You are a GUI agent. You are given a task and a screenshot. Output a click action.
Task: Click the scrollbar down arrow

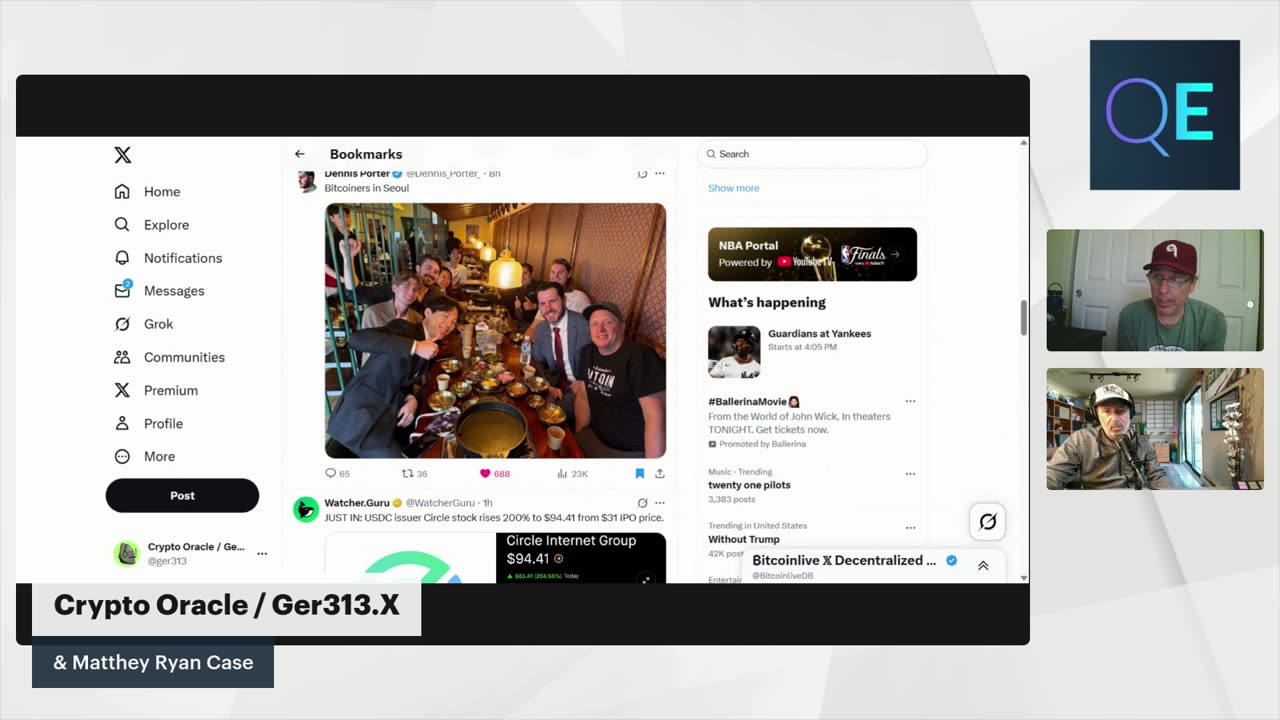pos(1023,577)
